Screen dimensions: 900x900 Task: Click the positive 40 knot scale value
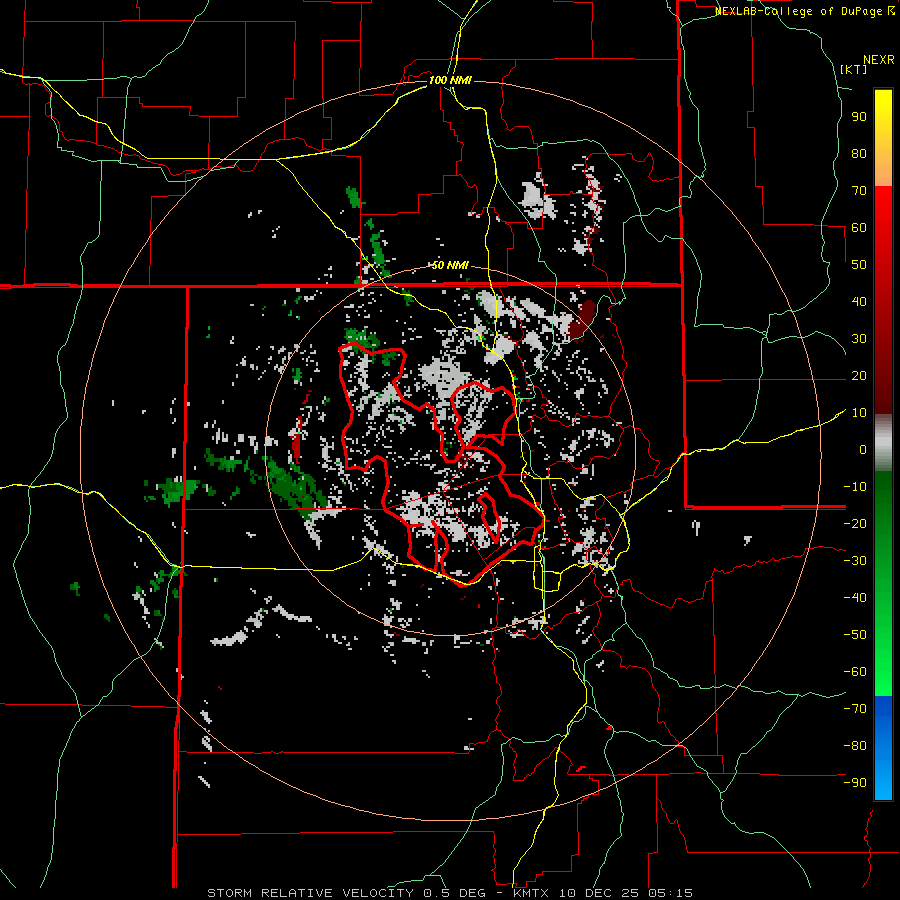859,301
